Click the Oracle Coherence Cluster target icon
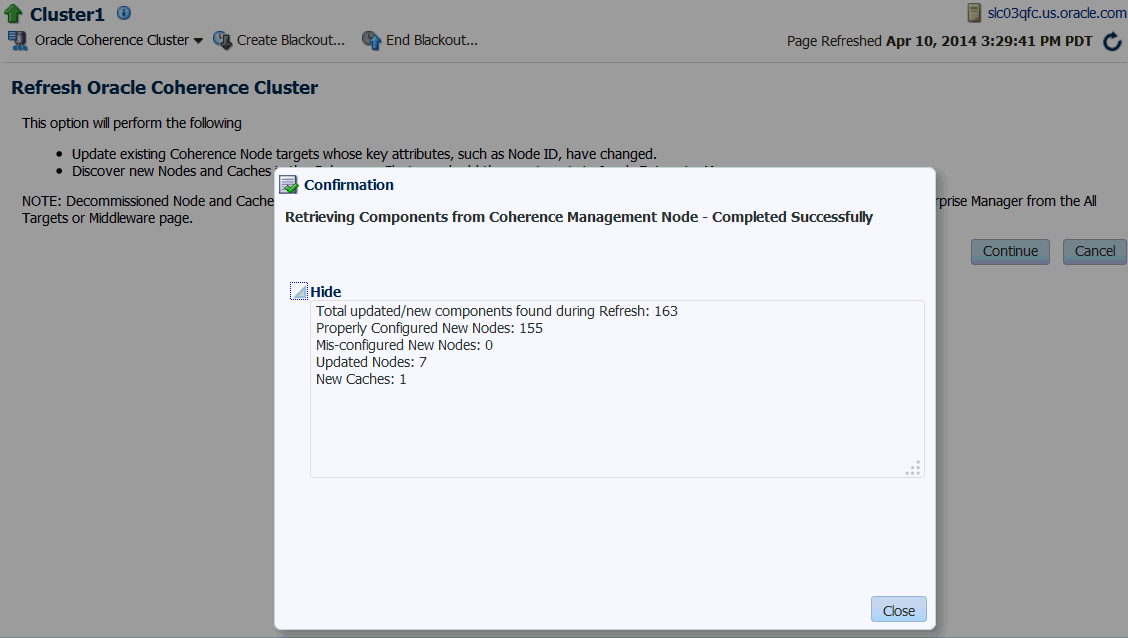Image resolution: width=1128 pixels, height=638 pixels. tap(17, 40)
